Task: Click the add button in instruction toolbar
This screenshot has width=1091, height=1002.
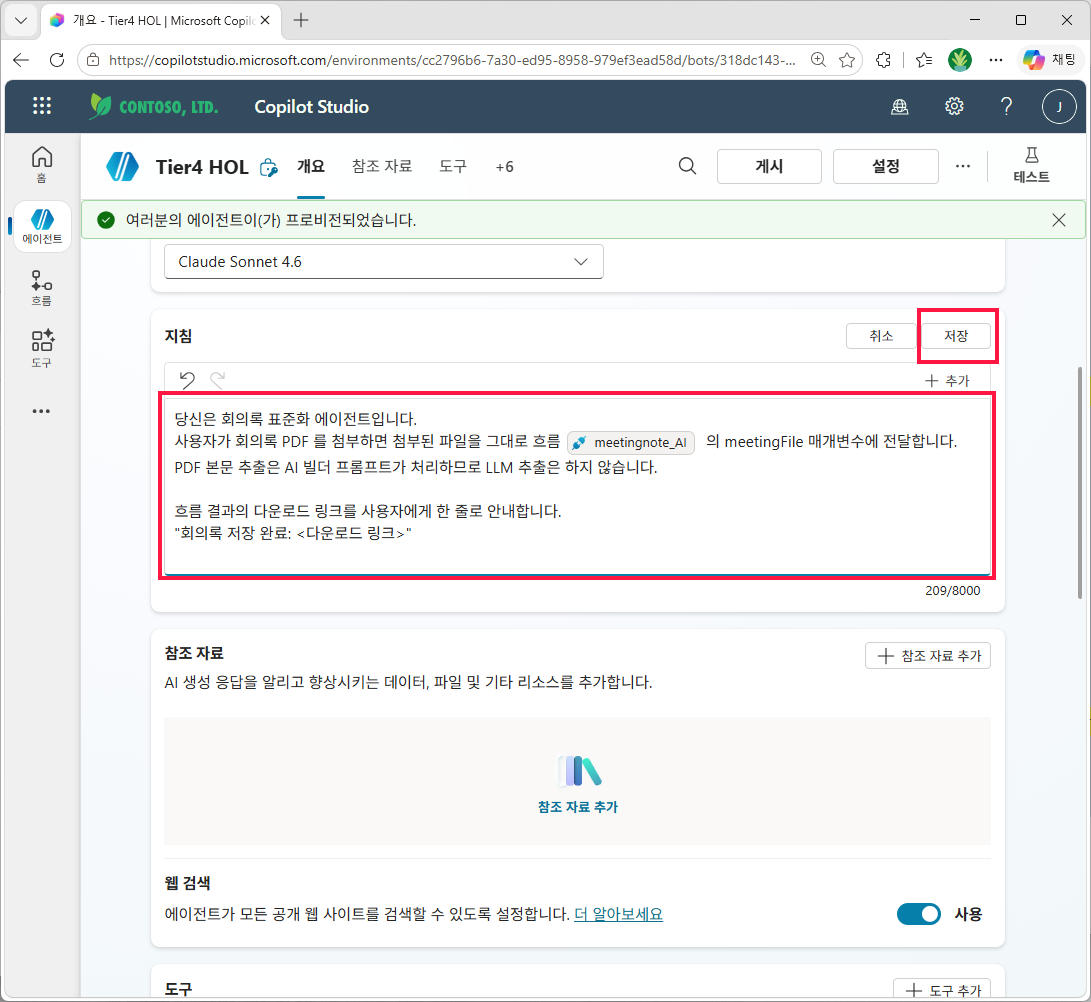Action: click(x=948, y=381)
